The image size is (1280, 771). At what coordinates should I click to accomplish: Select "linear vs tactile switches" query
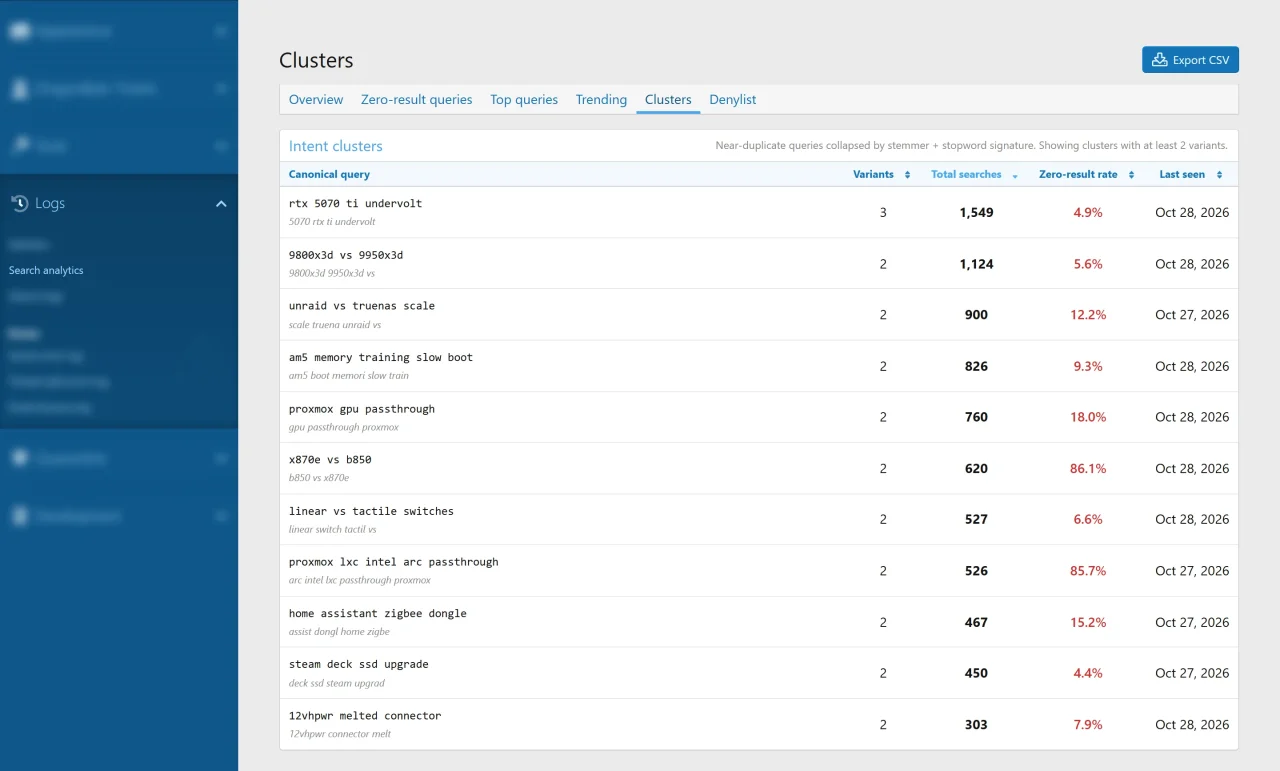pyautogui.click(x=371, y=511)
